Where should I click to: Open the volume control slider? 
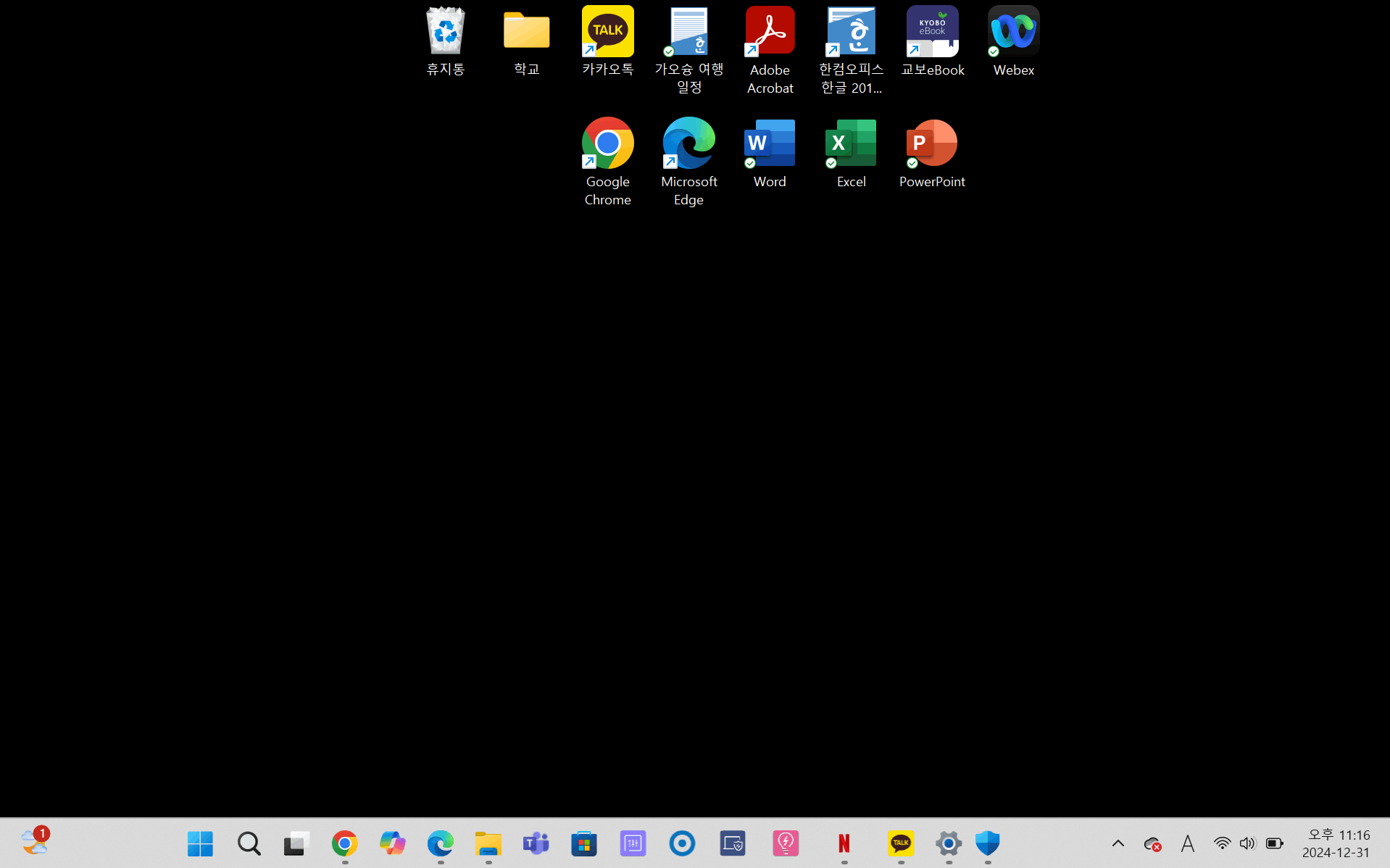[1247, 843]
